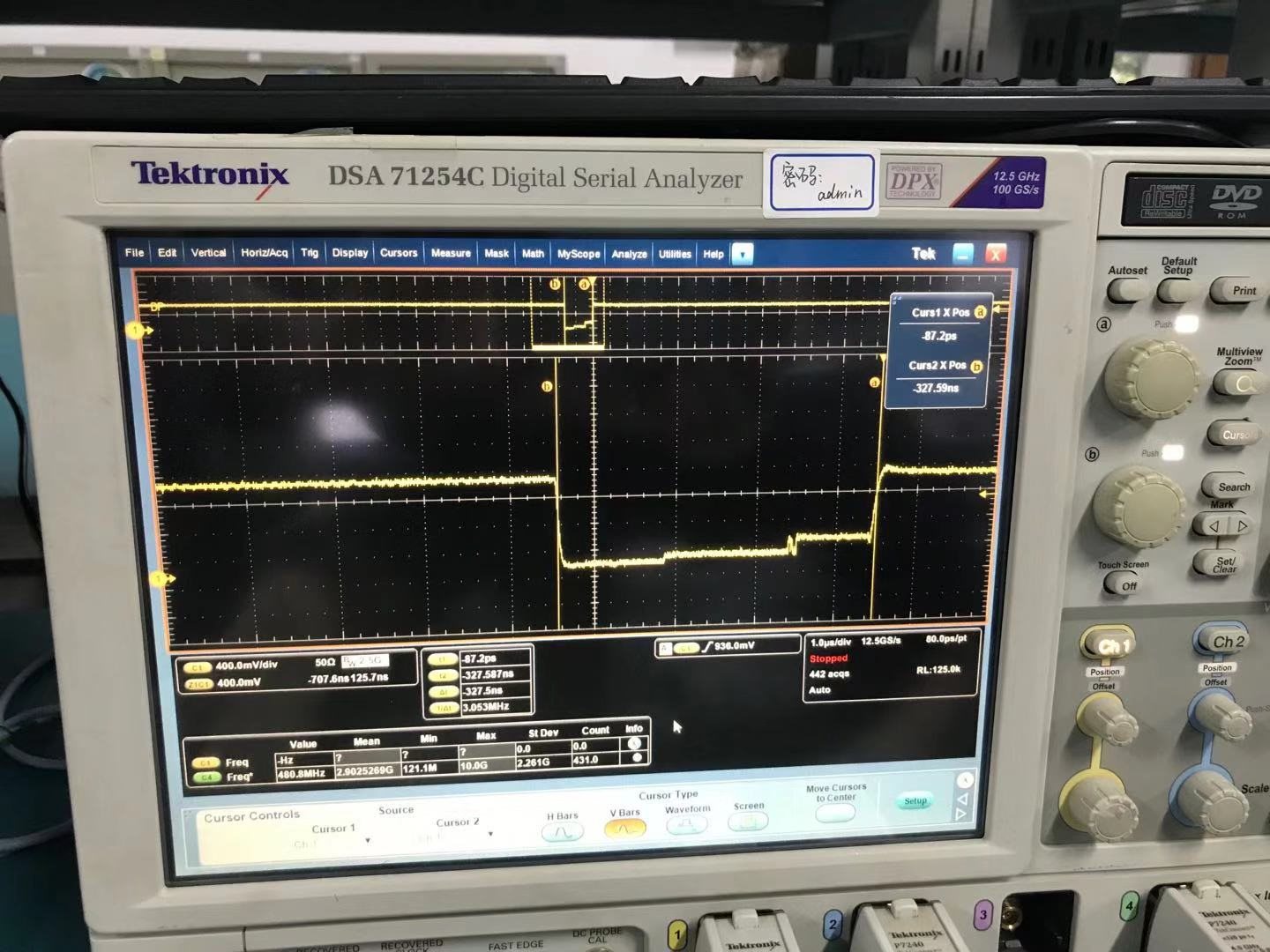The image size is (1270, 952).
Task: Select cursor b marker in overview waveform
Action: point(555,284)
